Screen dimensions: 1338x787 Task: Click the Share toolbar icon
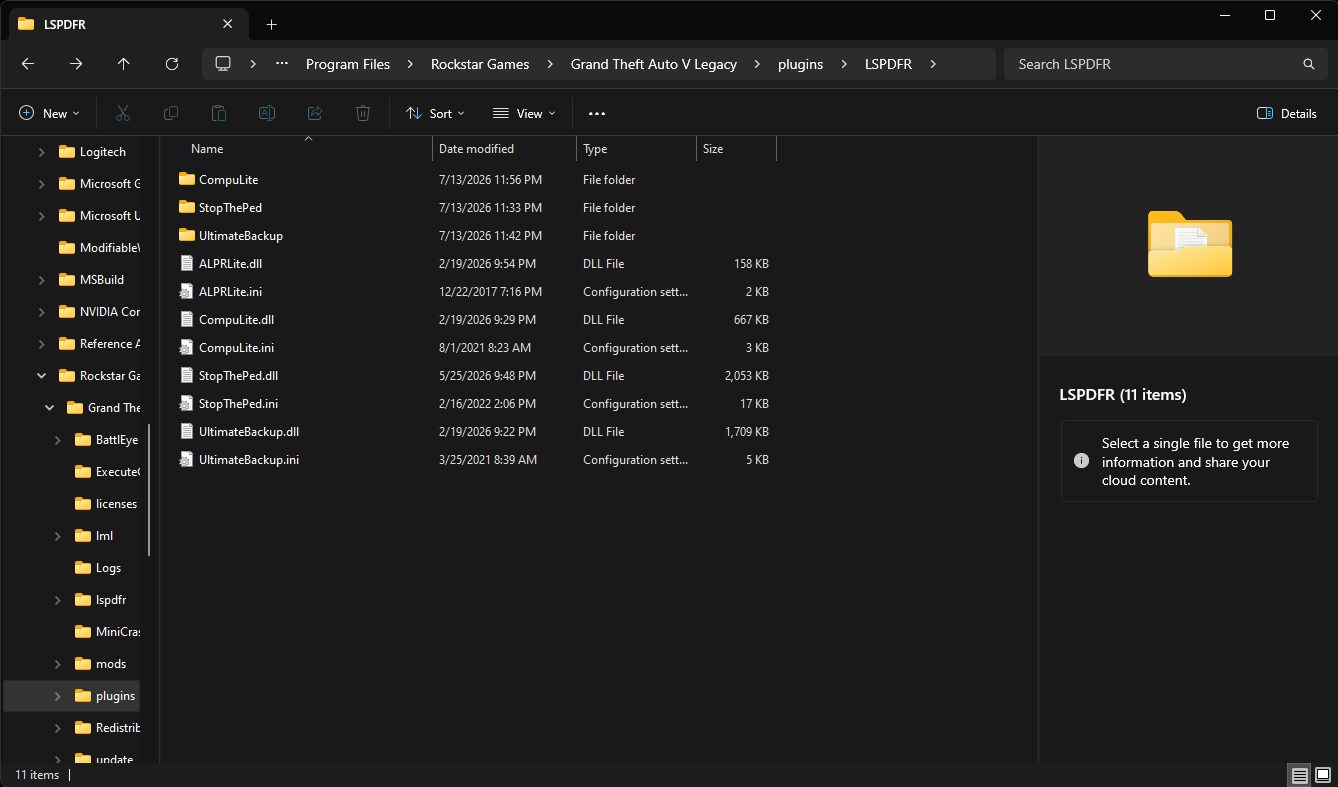pos(315,113)
